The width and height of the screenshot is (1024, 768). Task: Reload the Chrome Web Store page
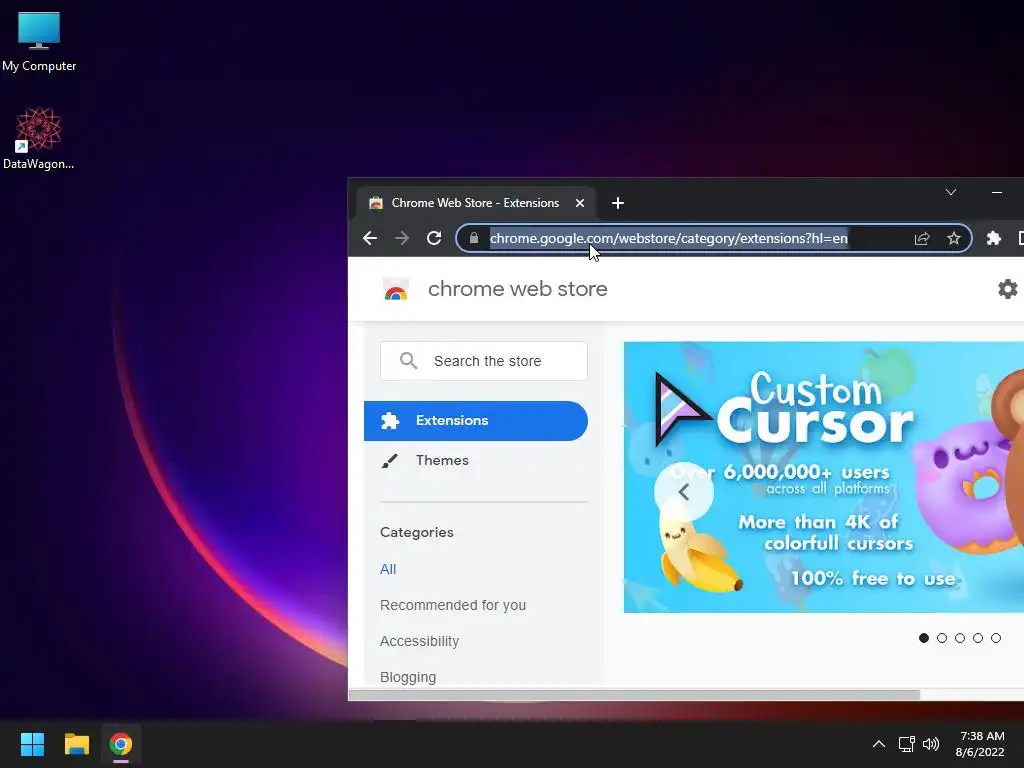434,238
